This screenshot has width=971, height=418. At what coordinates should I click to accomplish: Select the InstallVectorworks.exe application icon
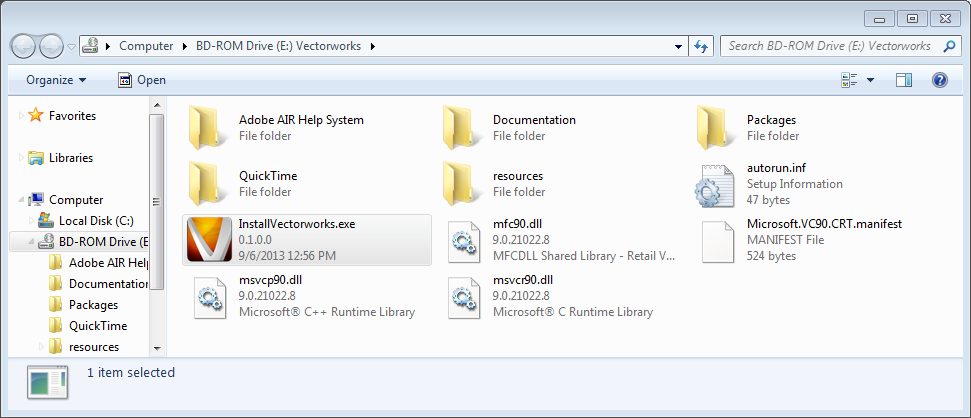(x=209, y=240)
